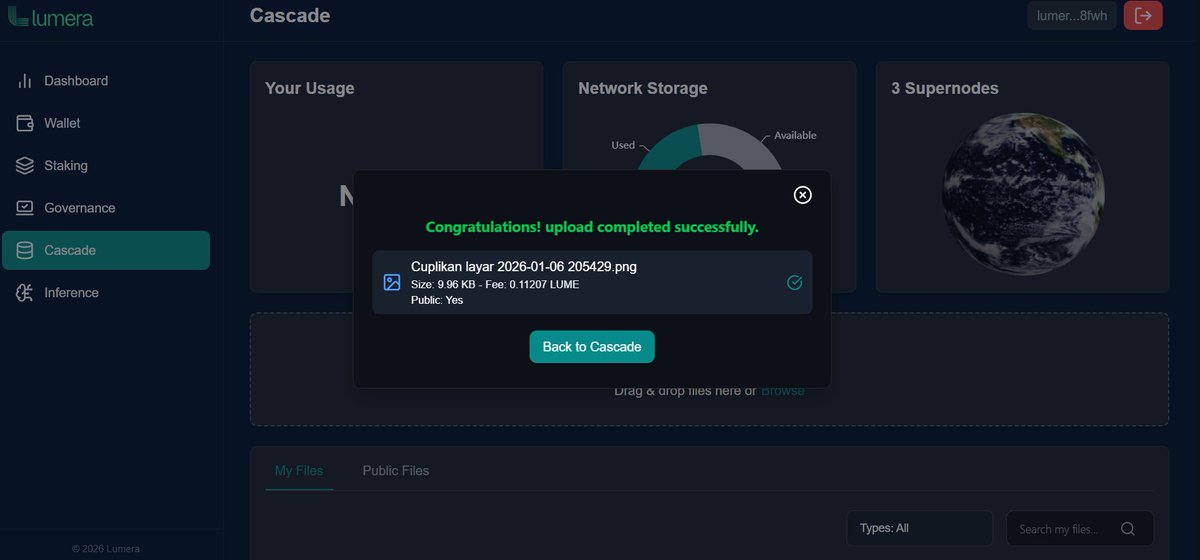Click the 3 Supernodes heading

(x=945, y=88)
